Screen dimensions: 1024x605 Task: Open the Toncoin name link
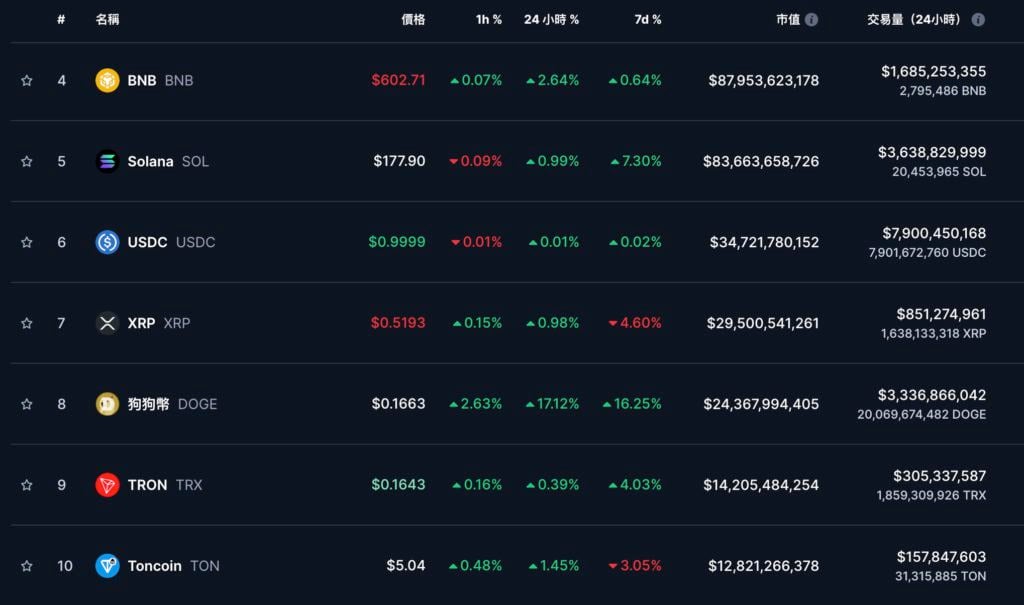click(154, 566)
